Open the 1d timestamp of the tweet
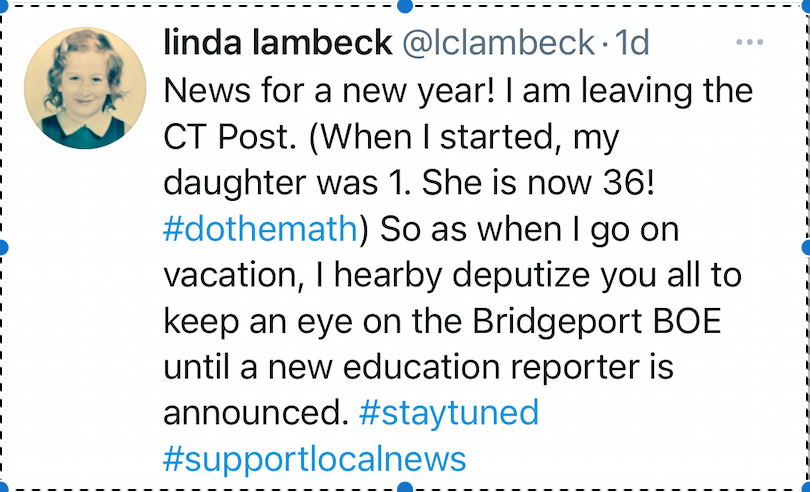810x492 pixels. coord(632,42)
